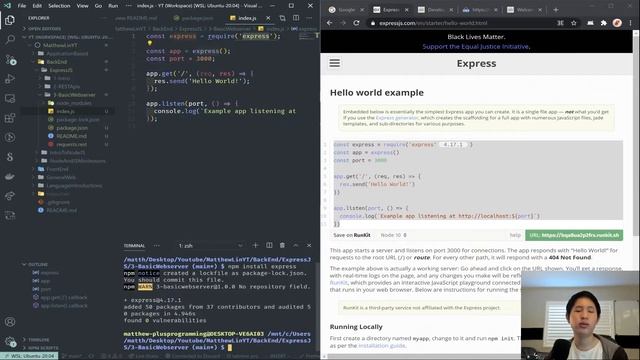Open the Edit menu
The height and width of the screenshot is (360, 640).
tap(37, 6)
